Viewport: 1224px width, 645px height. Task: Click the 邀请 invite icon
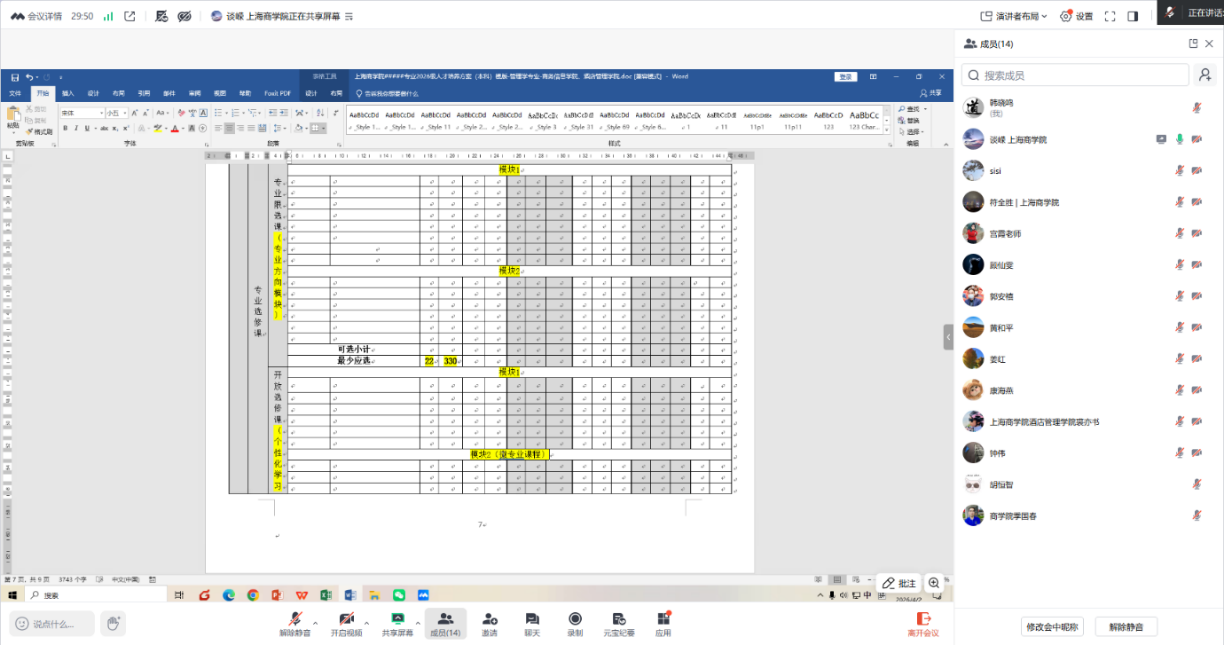489,624
